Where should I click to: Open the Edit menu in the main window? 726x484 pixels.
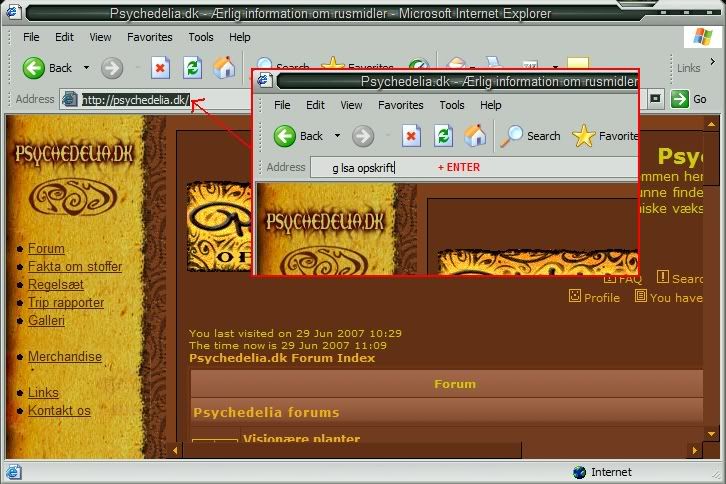64,37
